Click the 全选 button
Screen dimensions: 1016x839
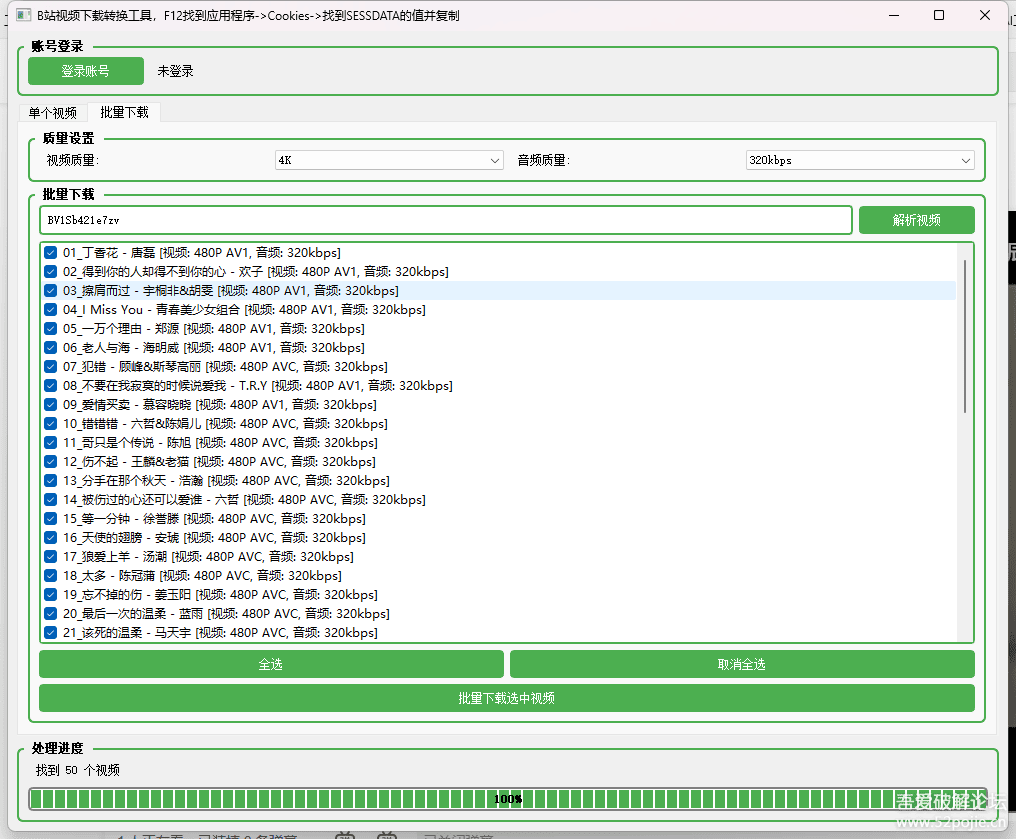[271, 664]
